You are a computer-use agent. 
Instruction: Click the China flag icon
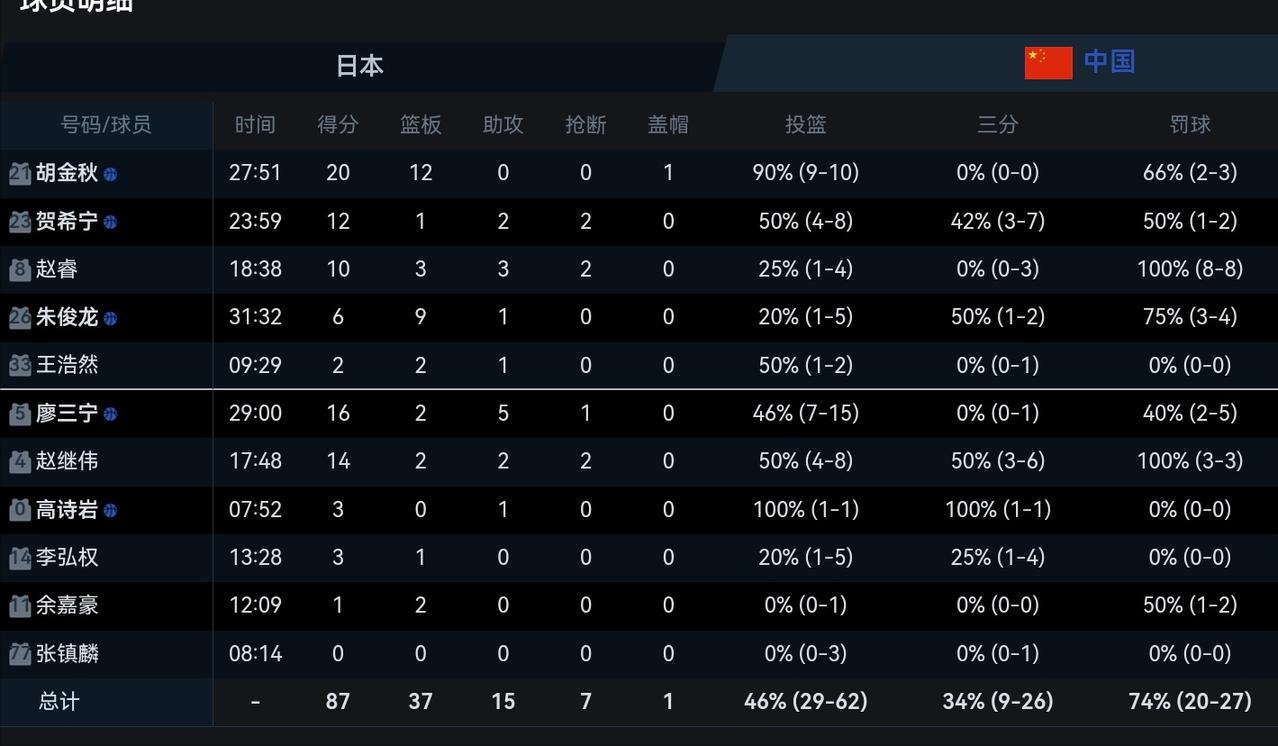tap(1048, 62)
